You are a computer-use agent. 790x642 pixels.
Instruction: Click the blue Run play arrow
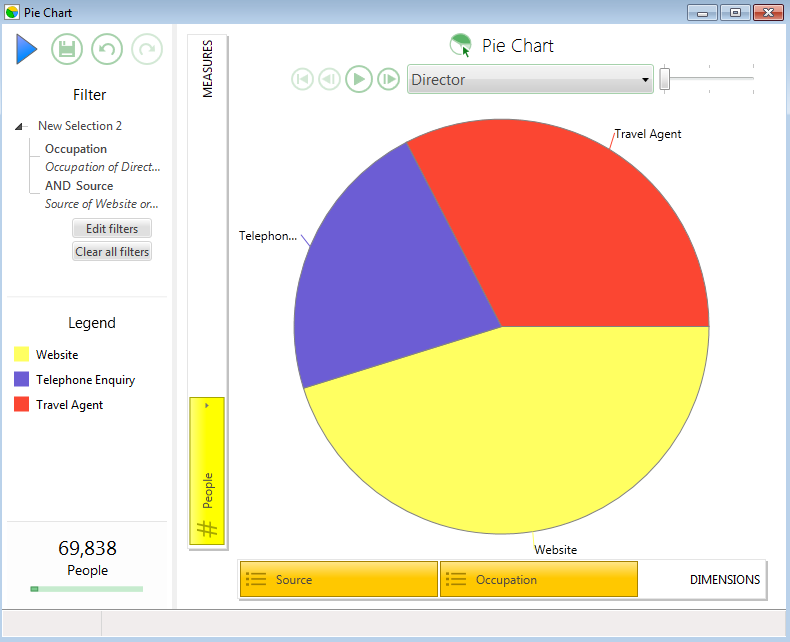click(x=26, y=49)
